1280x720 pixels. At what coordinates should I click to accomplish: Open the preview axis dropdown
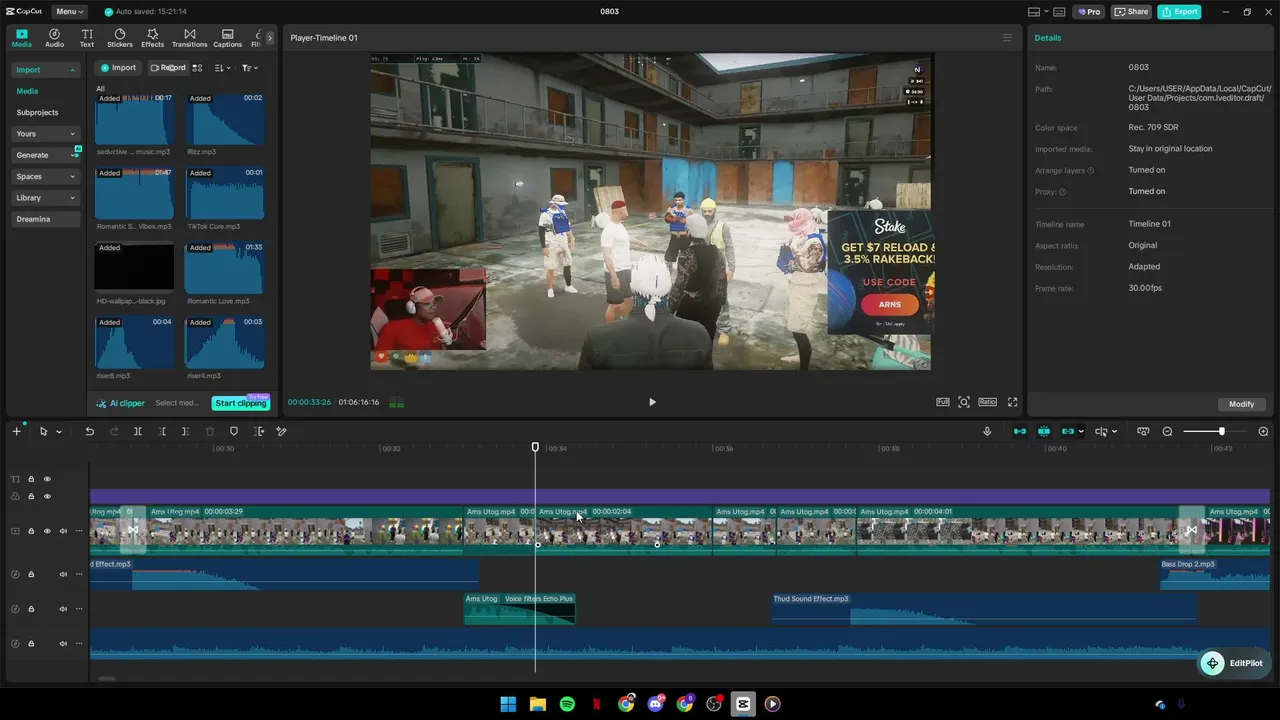pos(1114,432)
